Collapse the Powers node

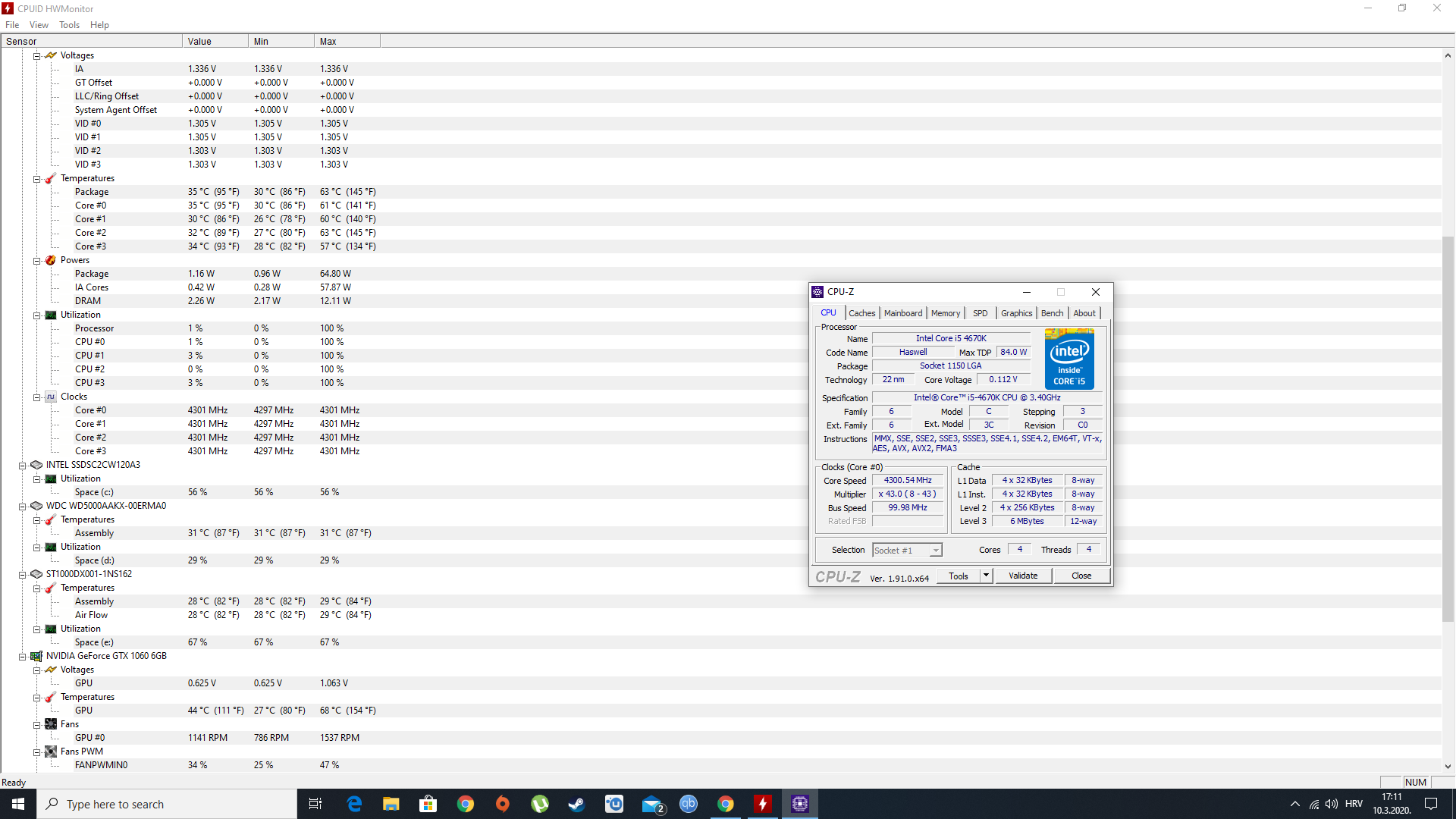pos(36,261)
